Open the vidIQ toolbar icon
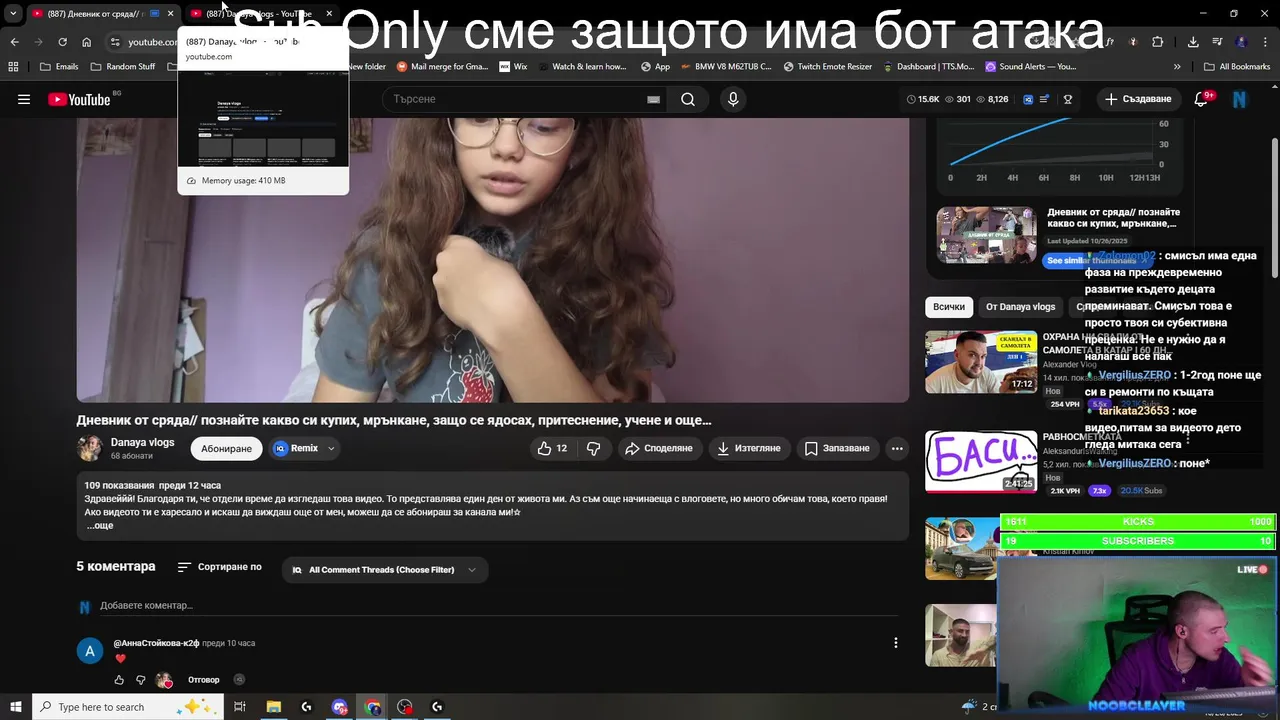This screenshot has width=1280, height=720. point(1027,99)
